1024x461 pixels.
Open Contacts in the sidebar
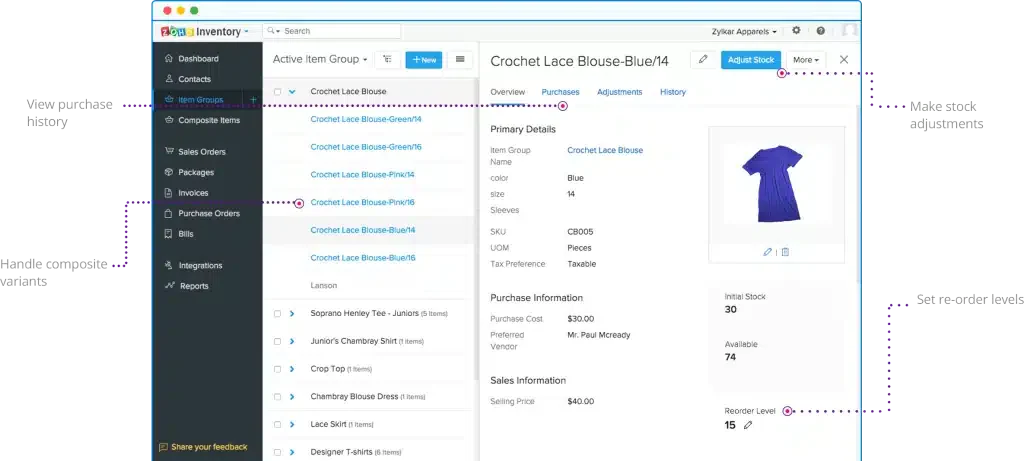point(195,79)
